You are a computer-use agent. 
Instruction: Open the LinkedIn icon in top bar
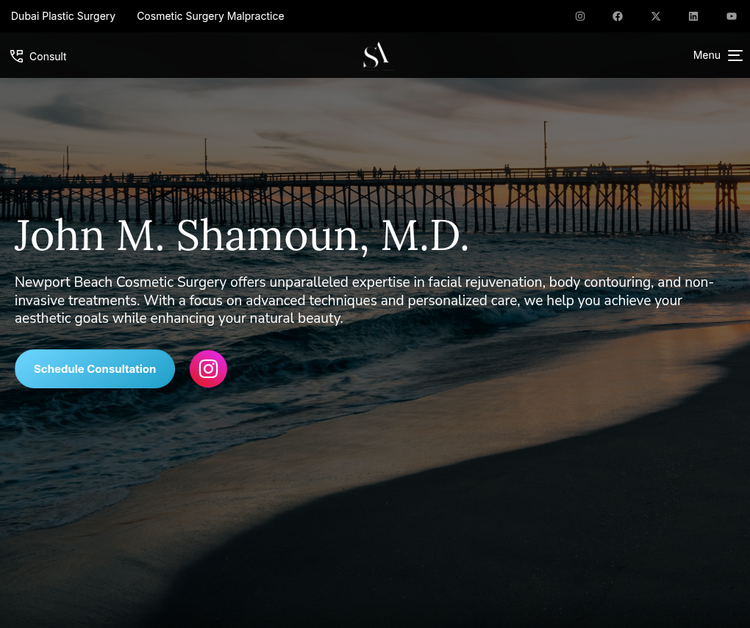click(x=693, y=16)
